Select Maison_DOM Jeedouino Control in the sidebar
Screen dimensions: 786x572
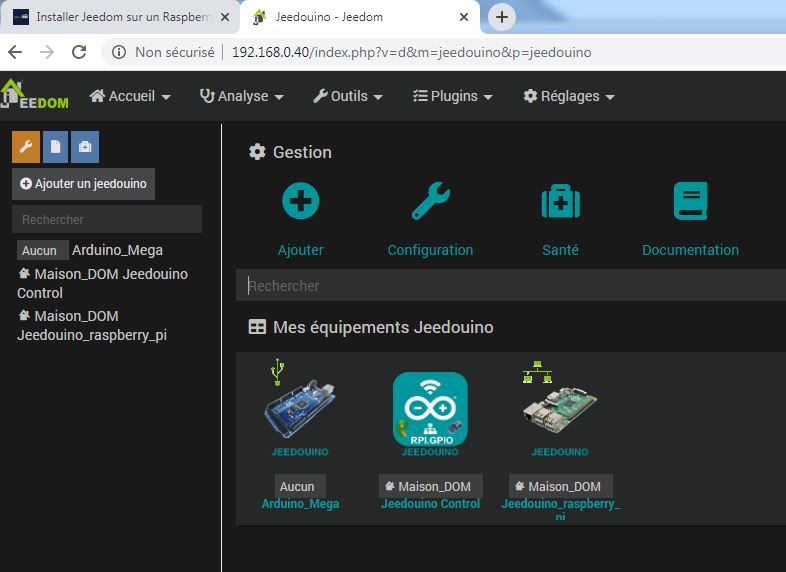(103, 283)
